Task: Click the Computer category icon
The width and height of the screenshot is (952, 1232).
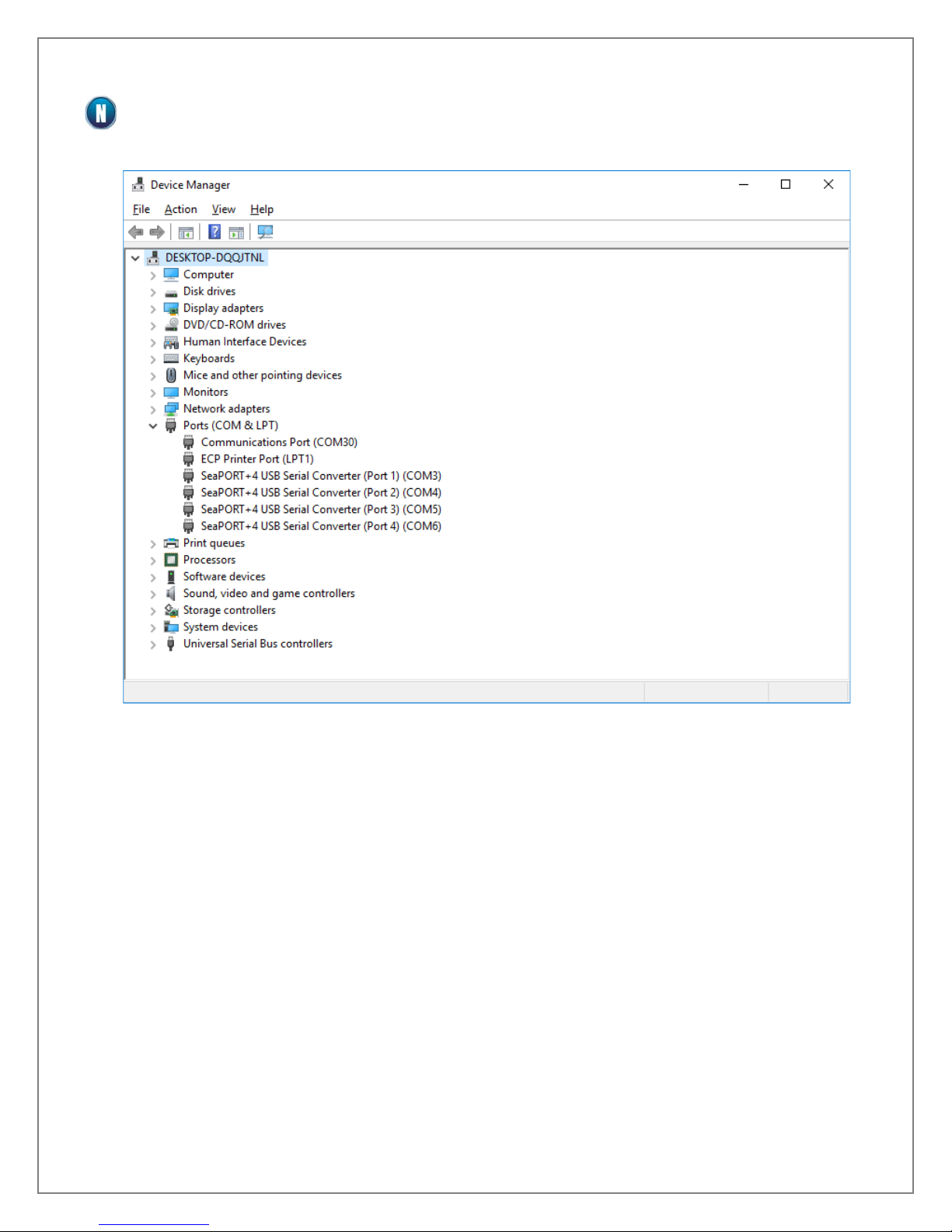Action: [x=171, y=274]
